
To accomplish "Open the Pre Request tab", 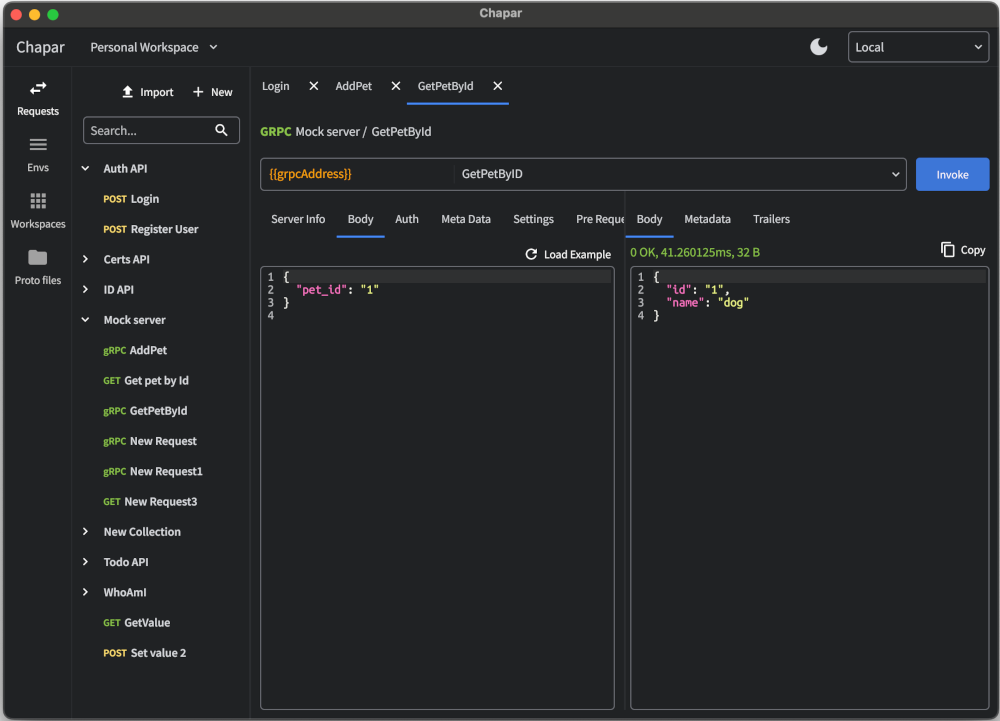I will (x=599, y=219).
